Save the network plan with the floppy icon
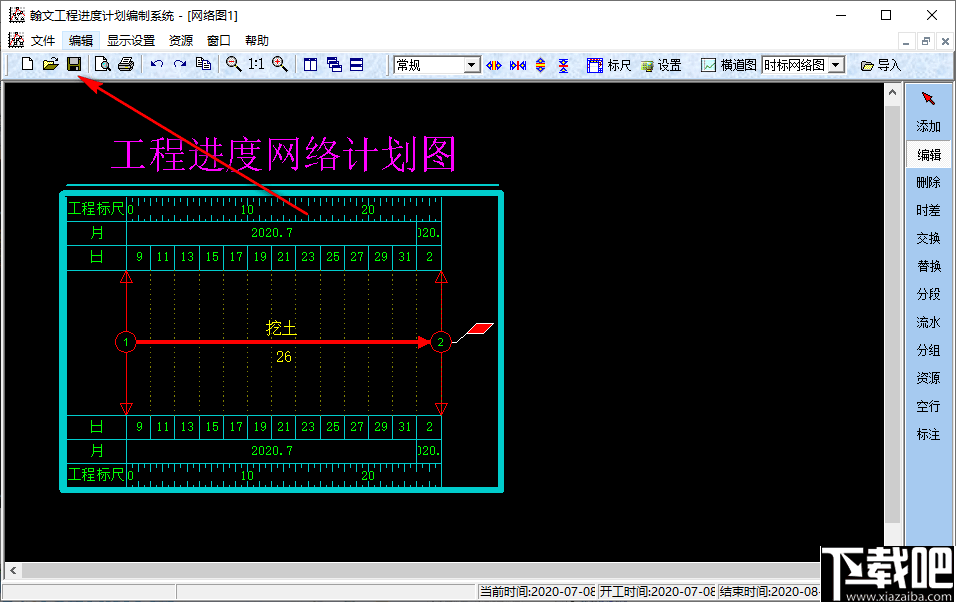Viewport: 956px width, 602px height. coord(74,64)
